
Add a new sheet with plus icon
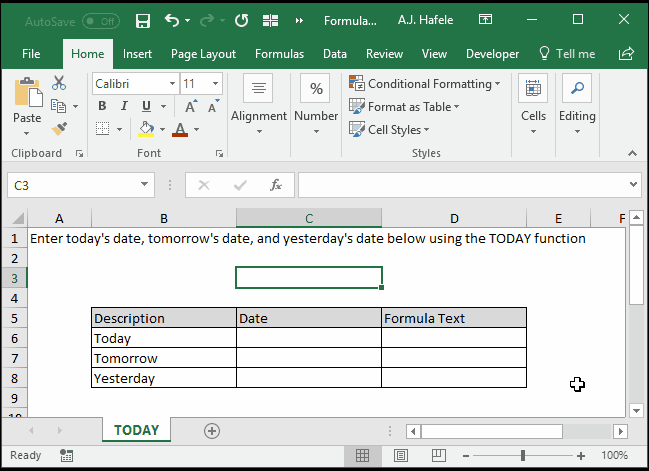[212, 431]
